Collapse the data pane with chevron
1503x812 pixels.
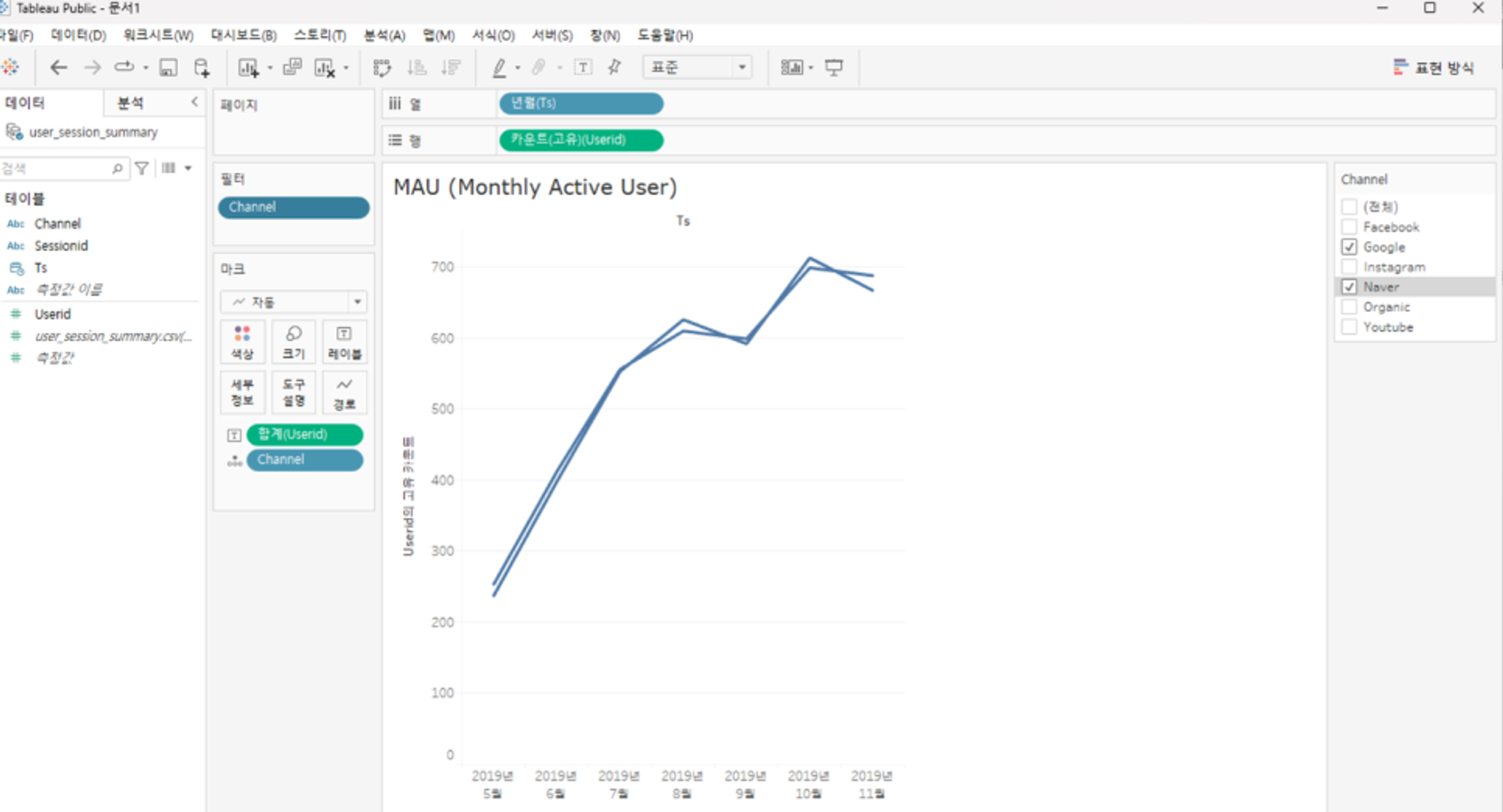tap(195, 101)
